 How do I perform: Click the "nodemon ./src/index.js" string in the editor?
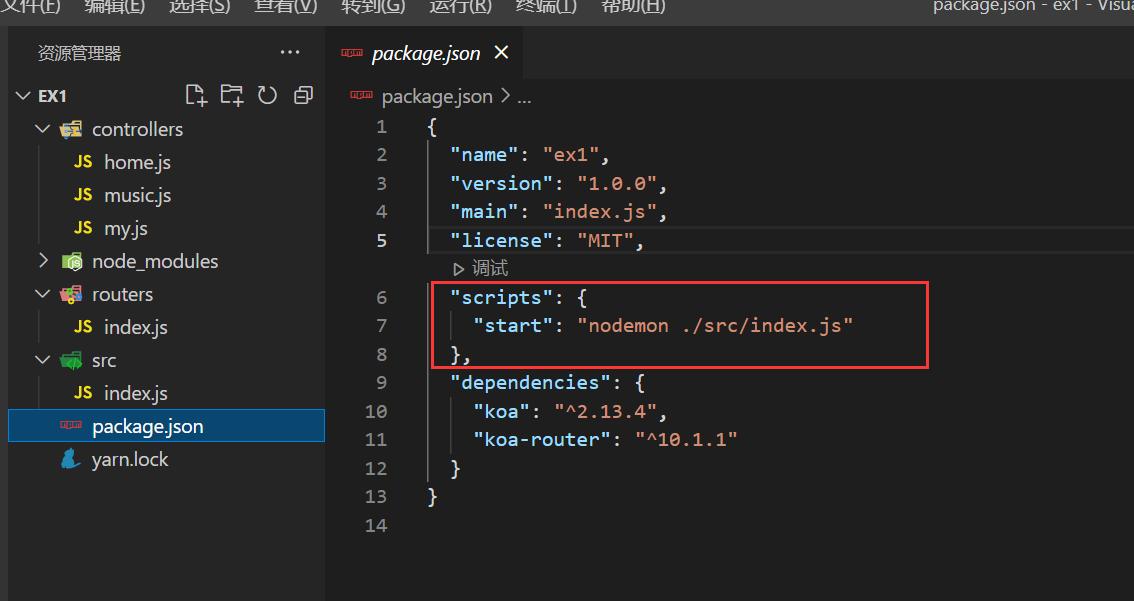pyautogui.click(x=715, y=325)
